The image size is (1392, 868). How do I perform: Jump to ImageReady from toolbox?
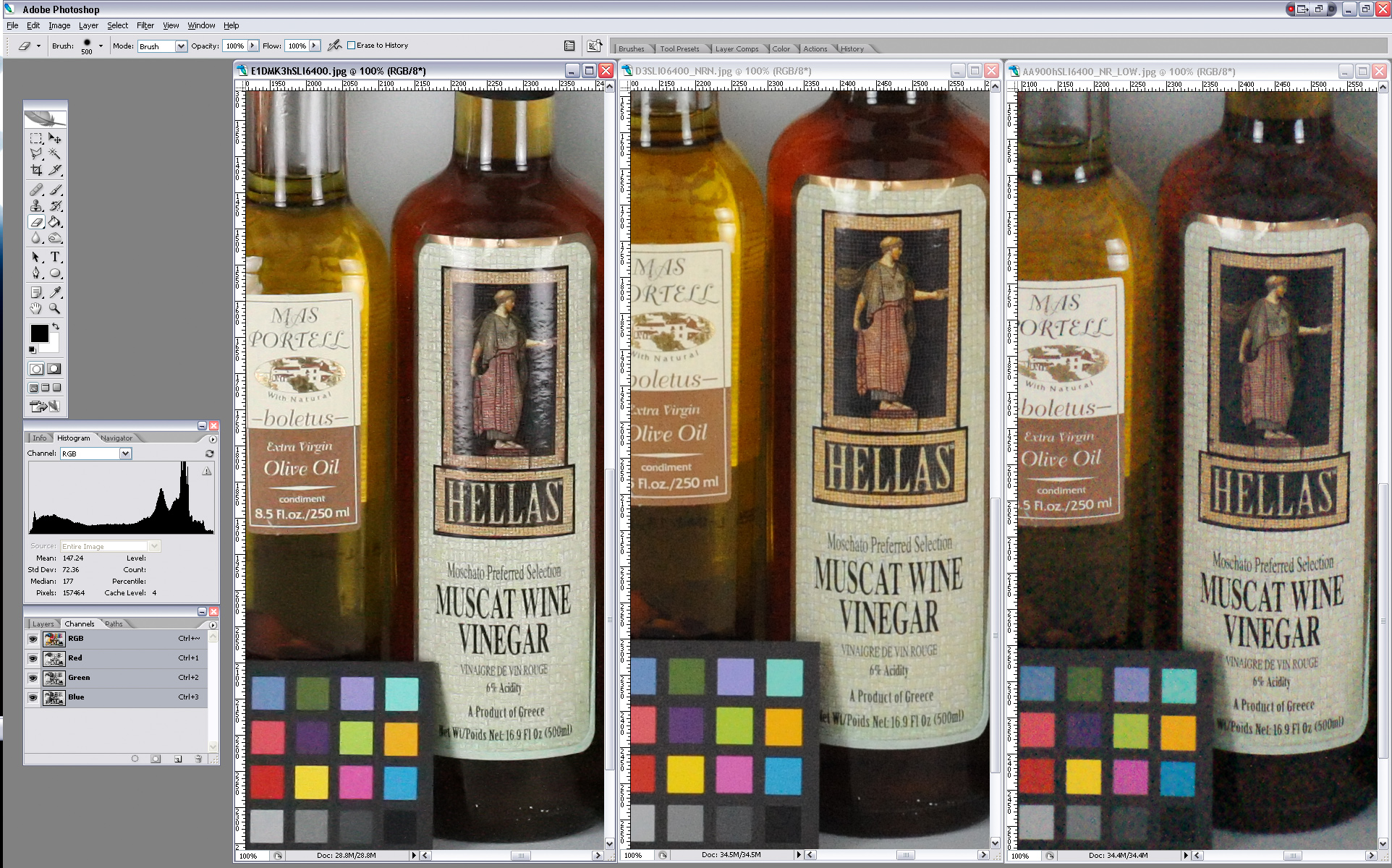pos(45,407)
